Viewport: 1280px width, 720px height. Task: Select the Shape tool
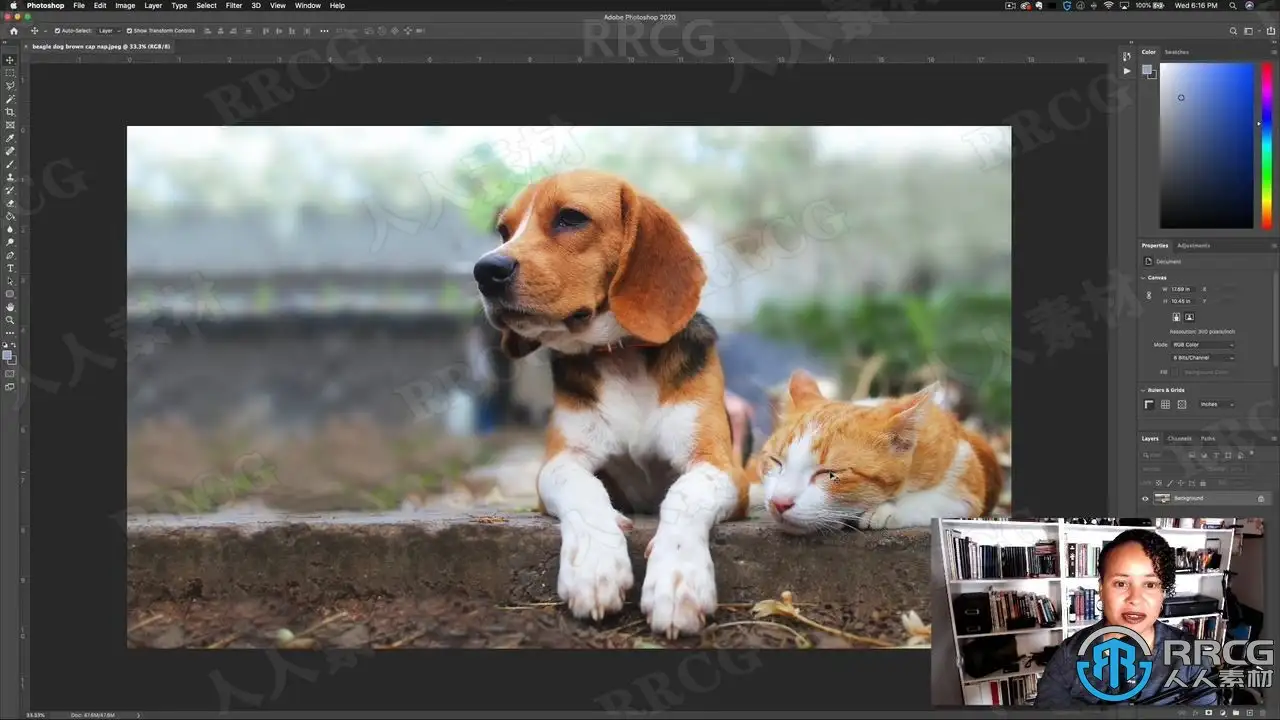10,294
